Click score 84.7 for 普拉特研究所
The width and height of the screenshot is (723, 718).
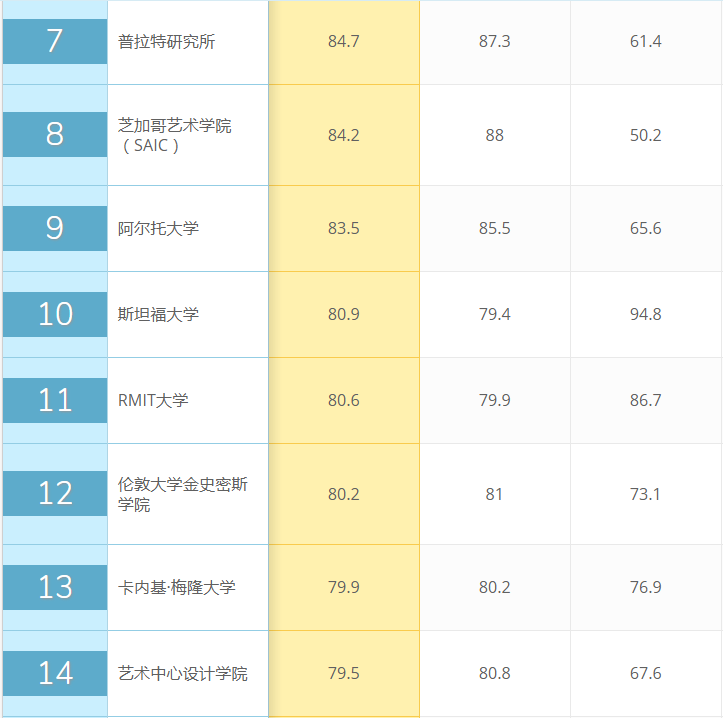[344, 42]
